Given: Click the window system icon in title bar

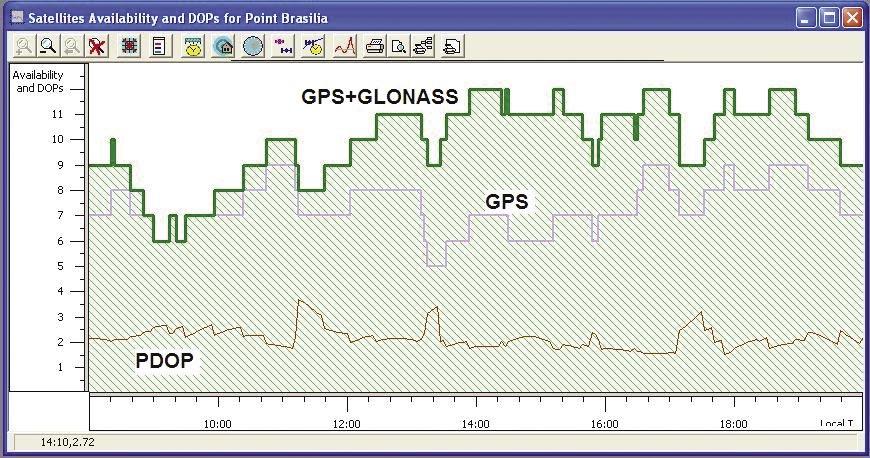Looking at the screenshot, I should pyautogui.click(x=18, y=17).
